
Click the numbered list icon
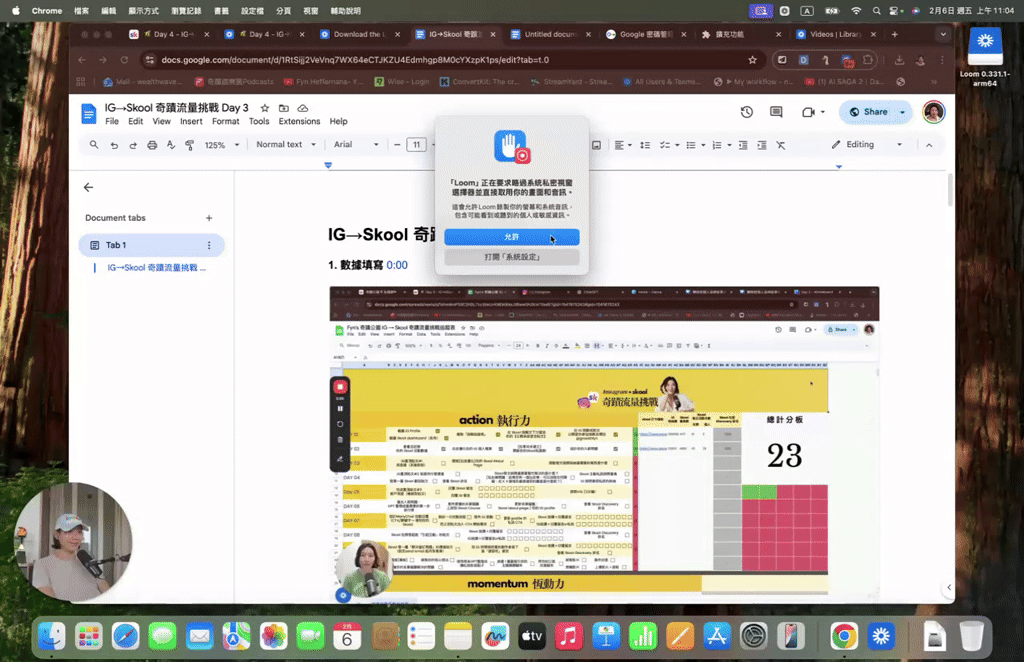[x=717, y=145]
